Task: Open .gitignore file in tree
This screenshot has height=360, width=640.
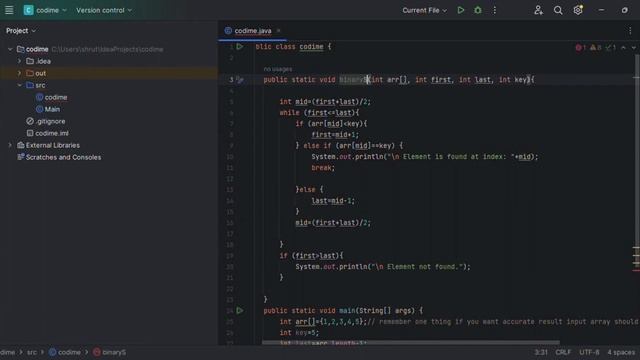Action: coord(46,121)
